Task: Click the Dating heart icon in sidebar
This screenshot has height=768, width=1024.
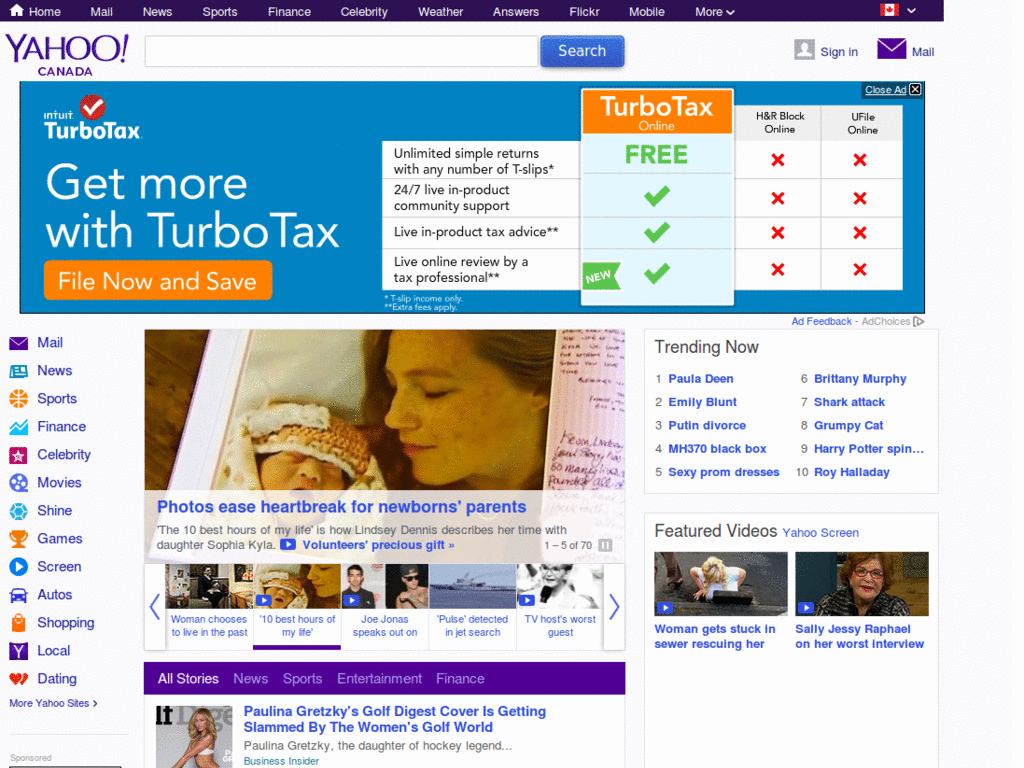Action: click(x=18, y=679)
